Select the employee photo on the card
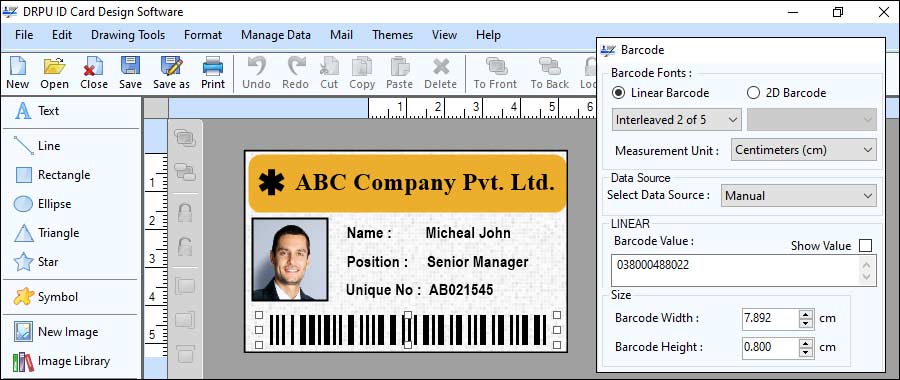 [x=290, y=259]
